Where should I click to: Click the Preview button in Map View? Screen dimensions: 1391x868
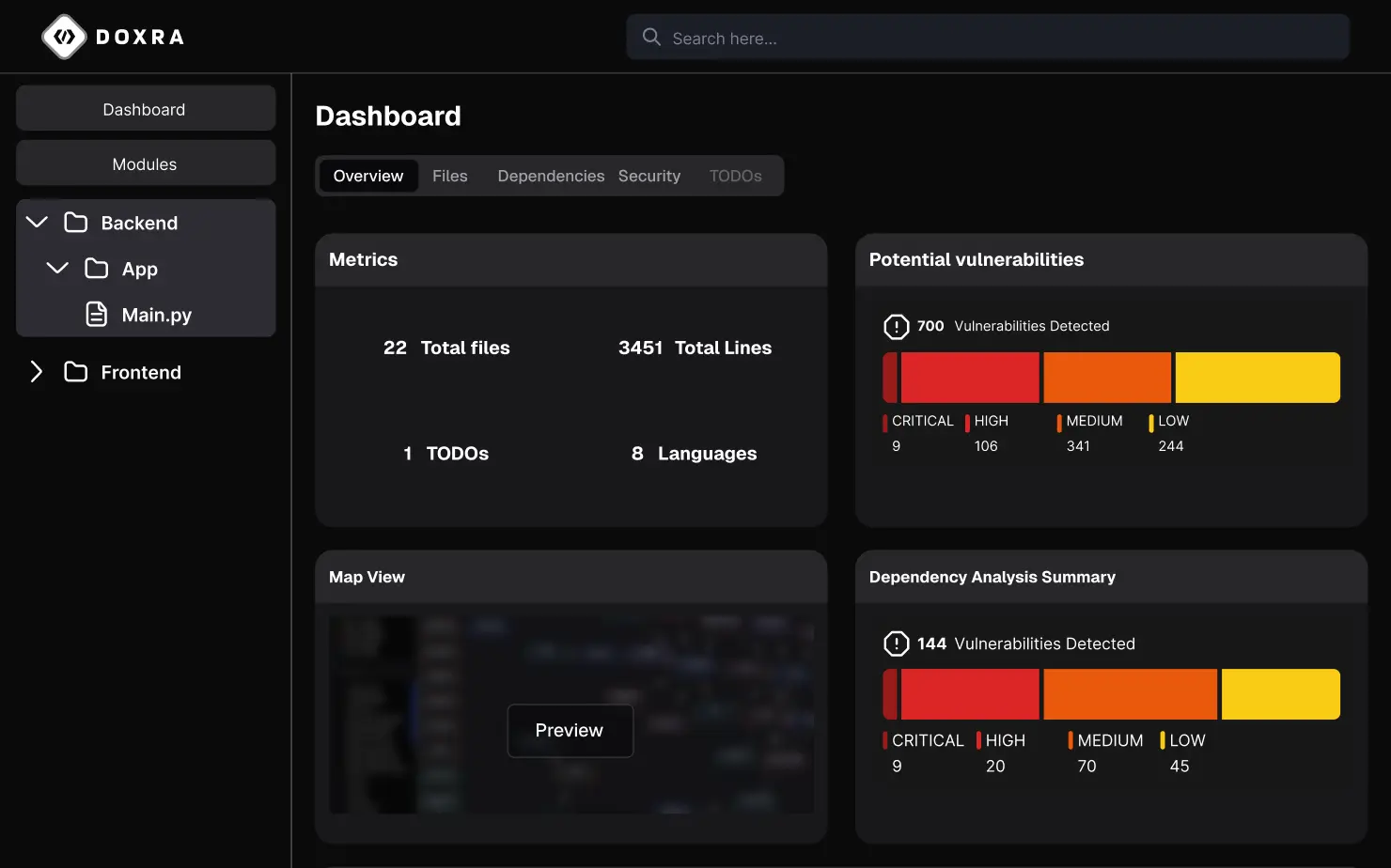coord(570,731)
